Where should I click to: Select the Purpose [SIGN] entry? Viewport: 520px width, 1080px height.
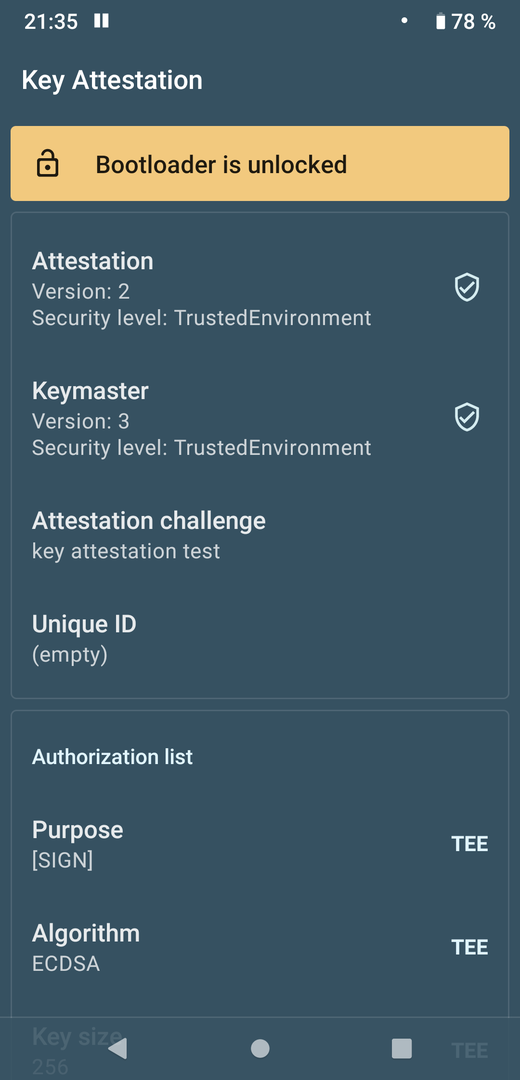[260, 844]
